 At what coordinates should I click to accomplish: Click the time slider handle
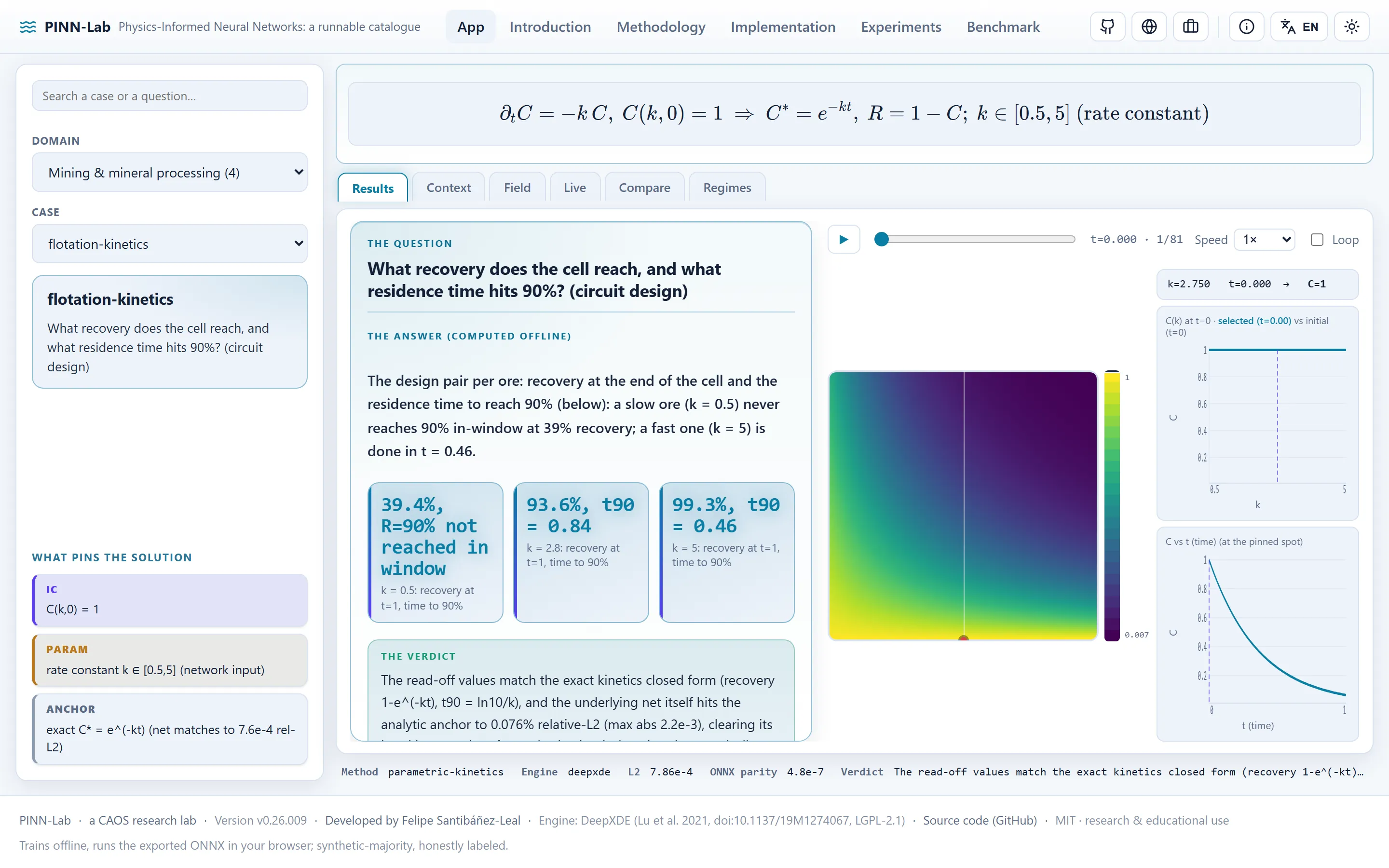[881, 239]
